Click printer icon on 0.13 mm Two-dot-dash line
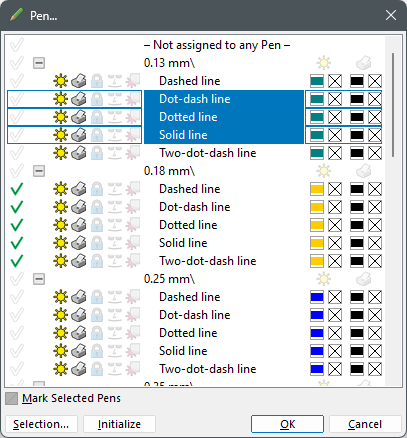Screen dimensions: 407x438 (x=79, y=153)
